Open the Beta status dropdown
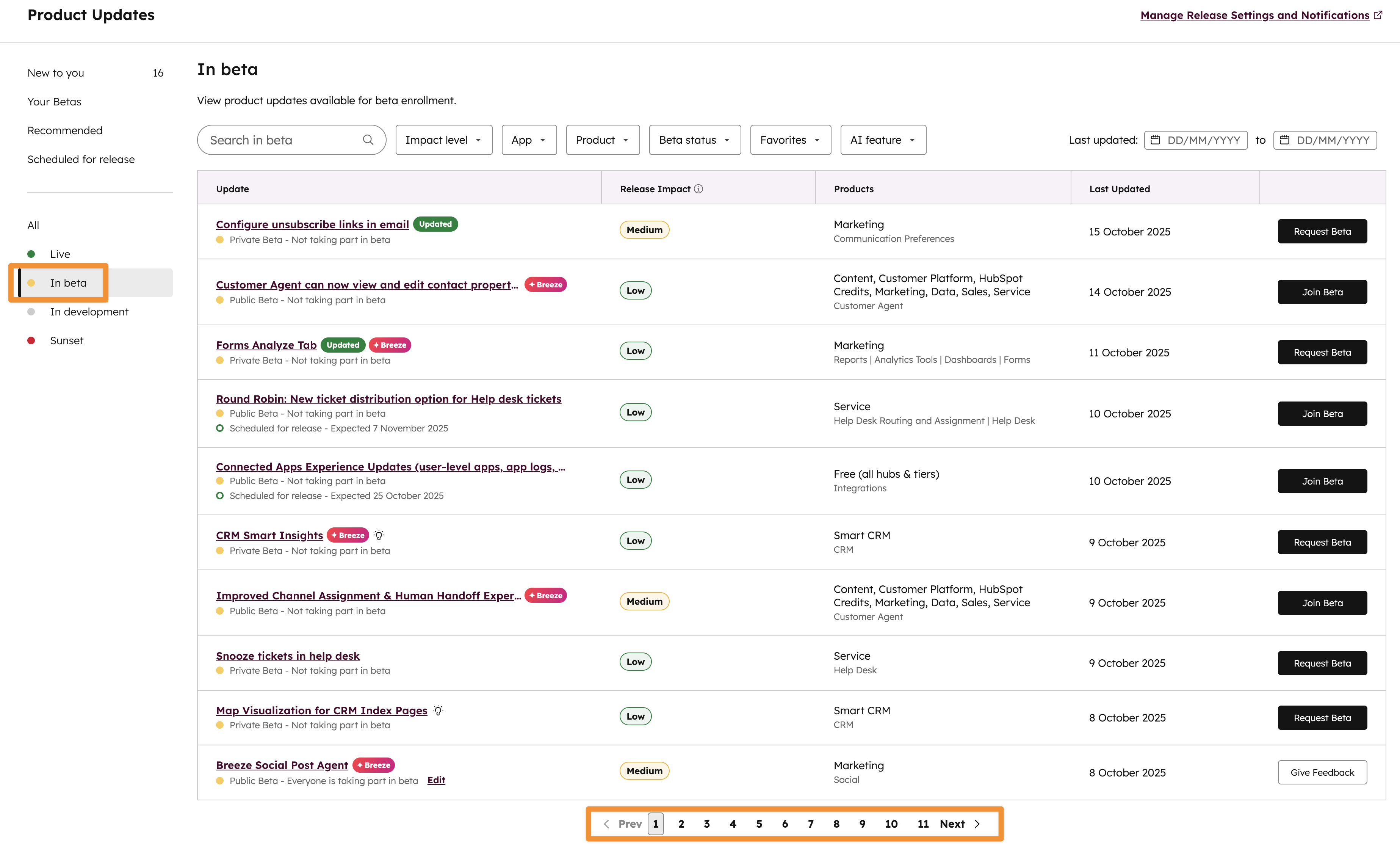The width and height of the screenshot is (1400, 847). (694, 139)
